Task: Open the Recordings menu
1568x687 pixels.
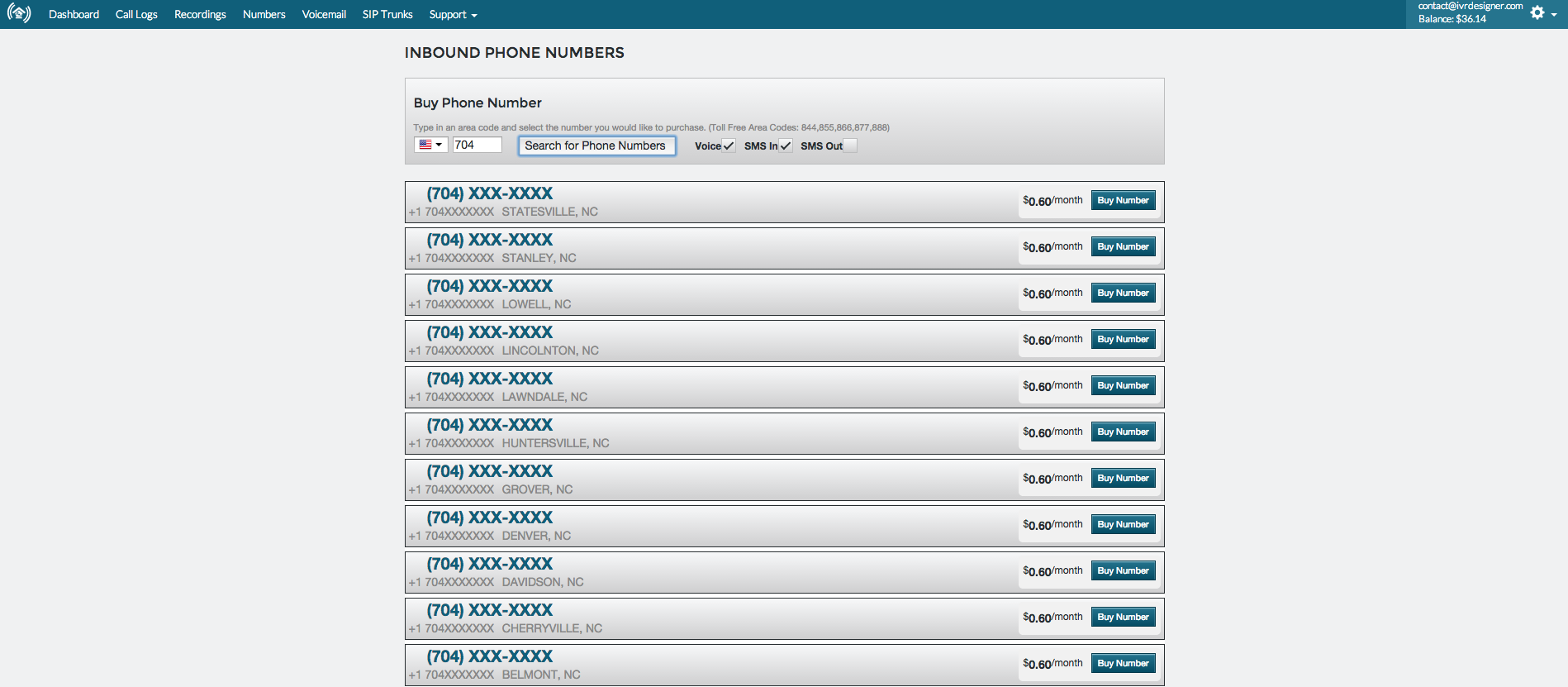Action: [x=200, y=15]
